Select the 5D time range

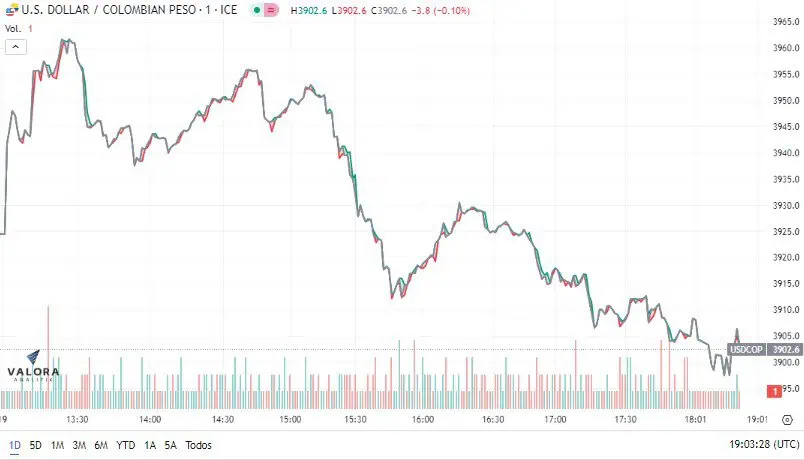click(35, 445)
